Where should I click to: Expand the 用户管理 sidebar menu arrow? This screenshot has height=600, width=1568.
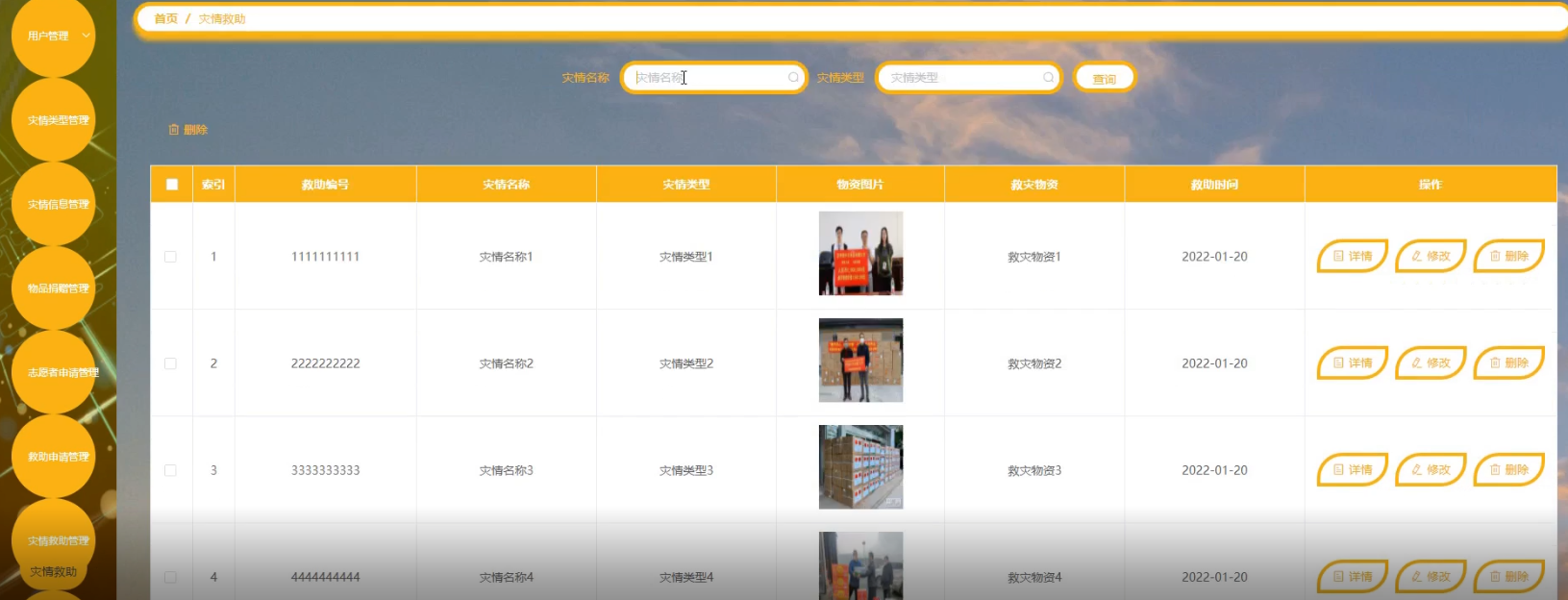tap(86, 36)
